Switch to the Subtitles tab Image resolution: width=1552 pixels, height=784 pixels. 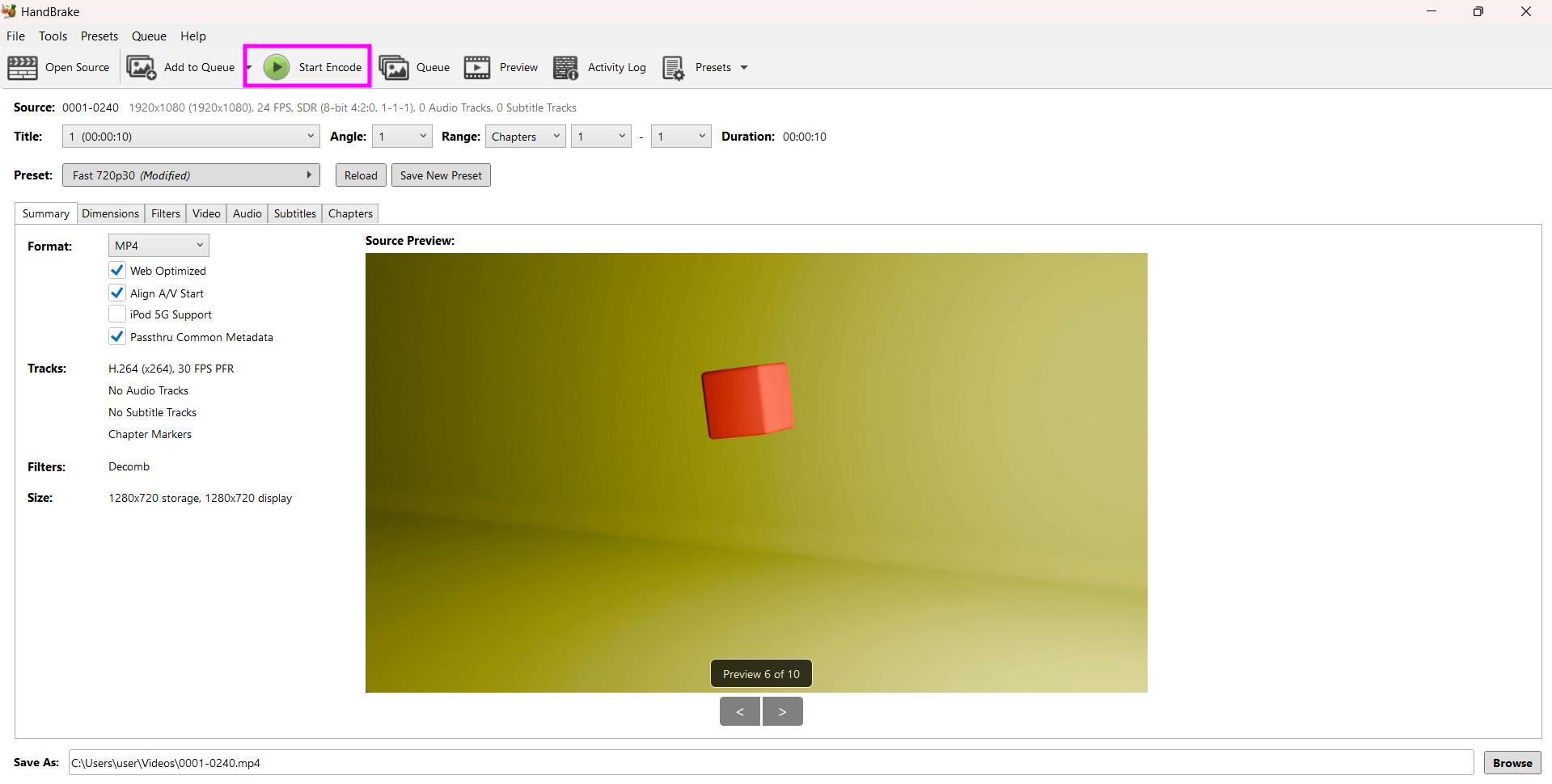point(295,213)
